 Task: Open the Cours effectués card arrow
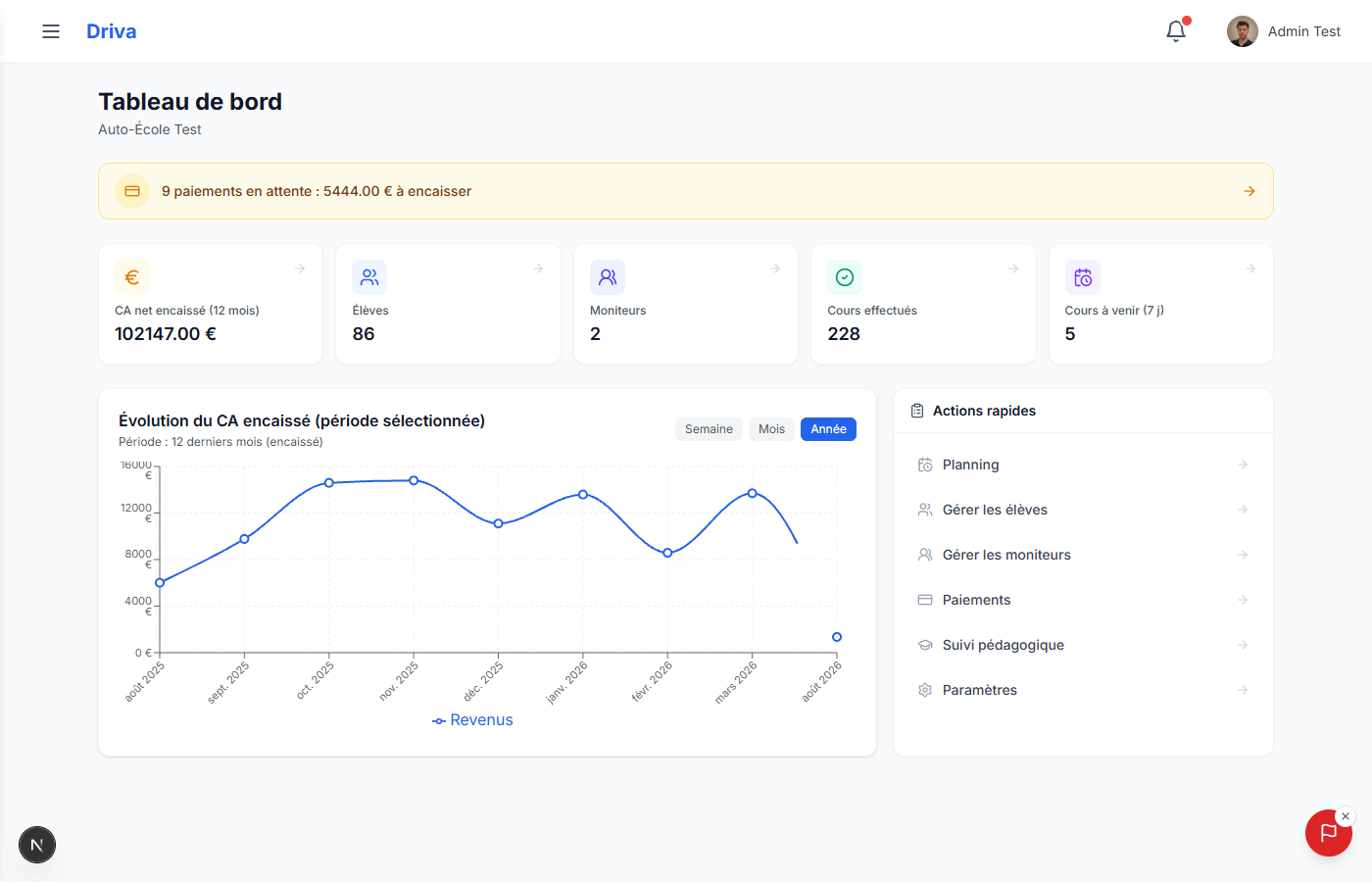[1013, 269]
